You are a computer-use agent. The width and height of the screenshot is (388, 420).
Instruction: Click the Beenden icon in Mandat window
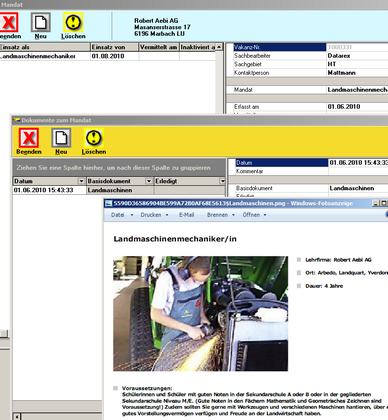click(x=8, y=22)
